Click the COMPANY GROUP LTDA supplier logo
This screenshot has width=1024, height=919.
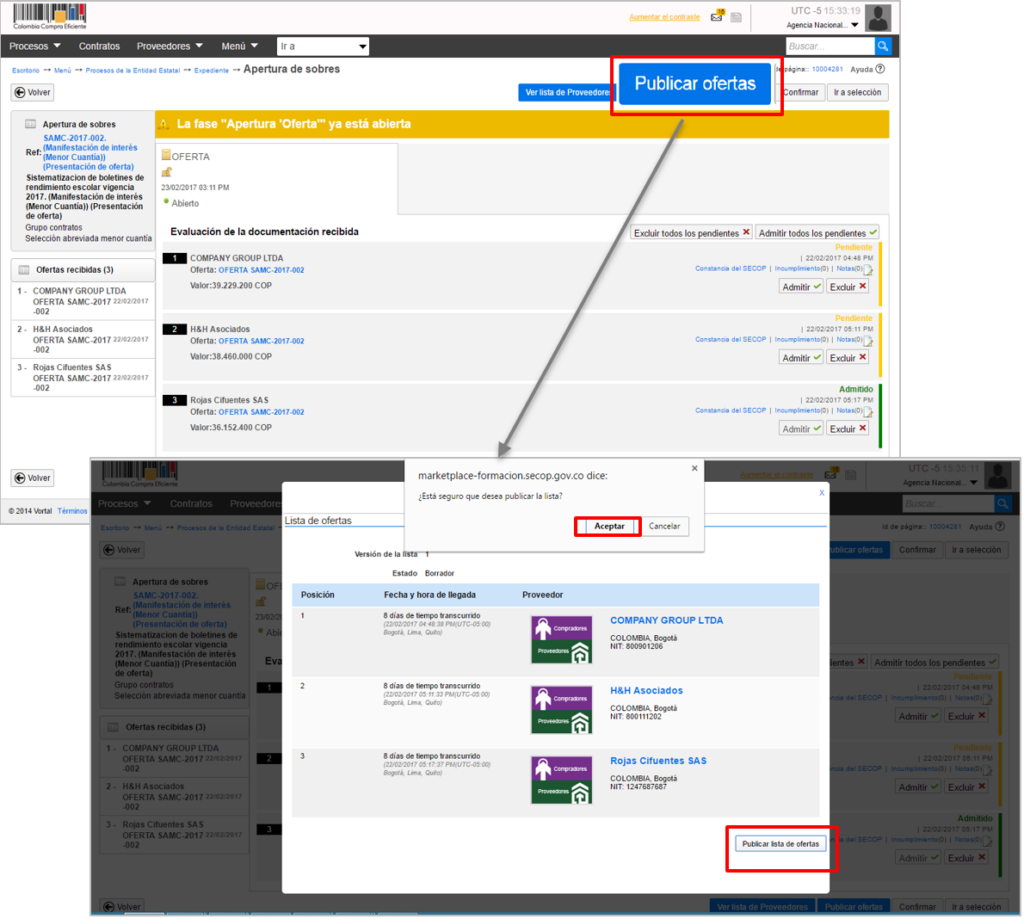pos(561,639)
